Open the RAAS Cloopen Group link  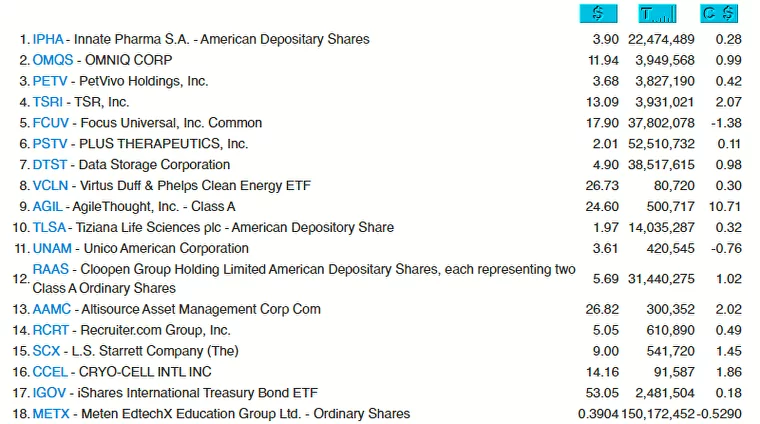[x=51, y=270]
